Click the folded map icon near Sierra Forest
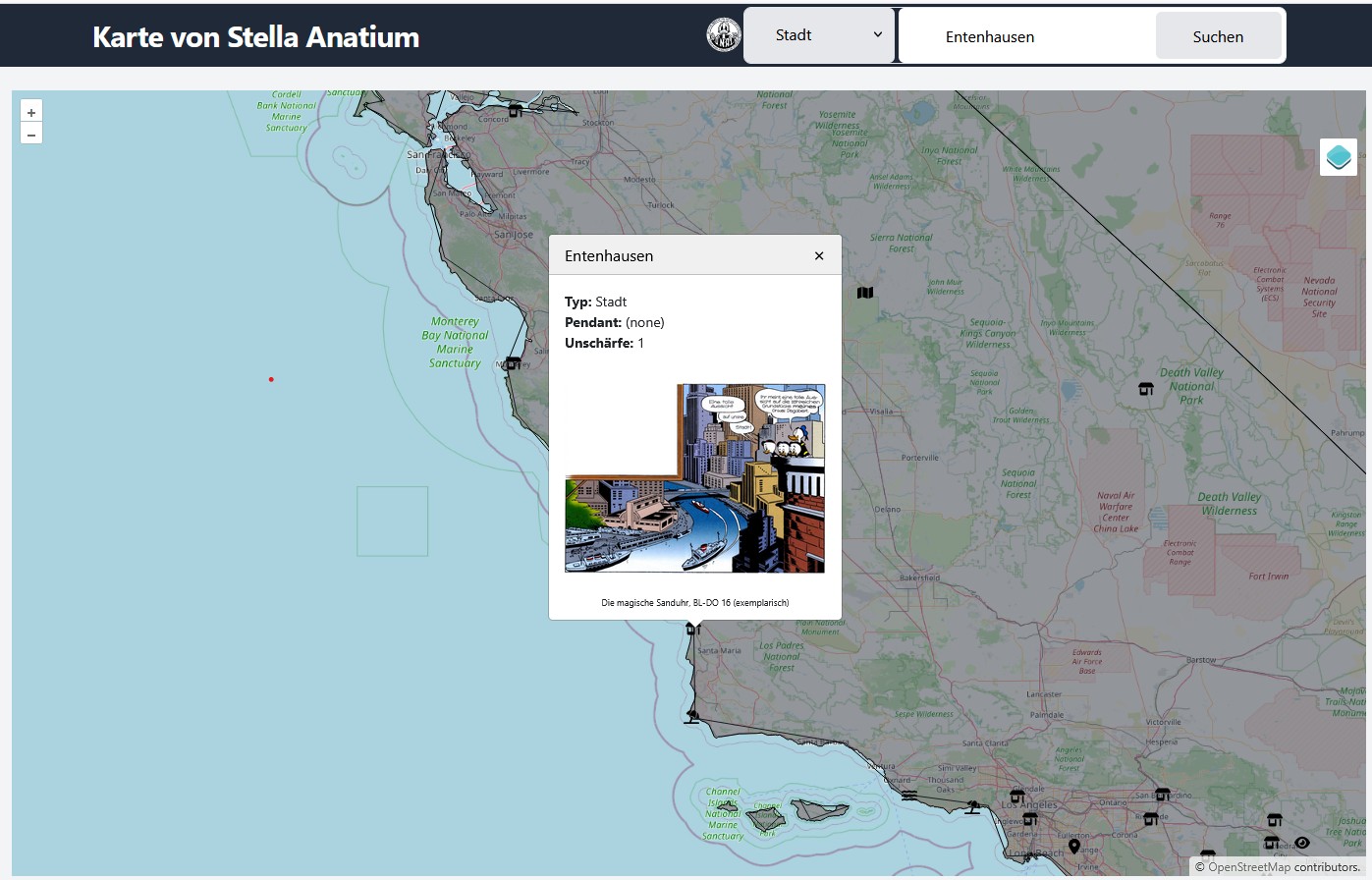The height and width of the screenshot is (880, 1372). coord(865,293)
